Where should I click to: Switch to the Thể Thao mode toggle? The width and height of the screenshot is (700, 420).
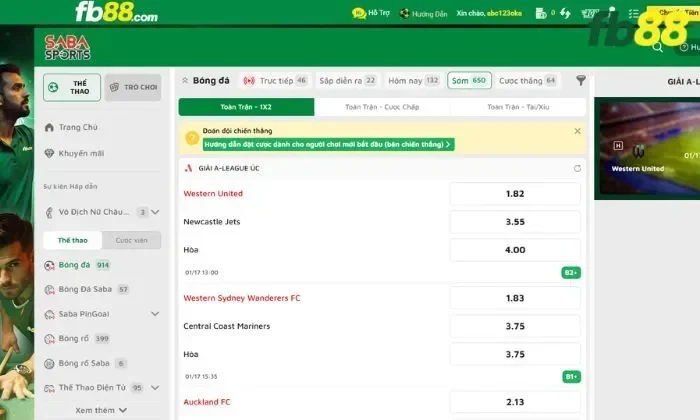72,87
